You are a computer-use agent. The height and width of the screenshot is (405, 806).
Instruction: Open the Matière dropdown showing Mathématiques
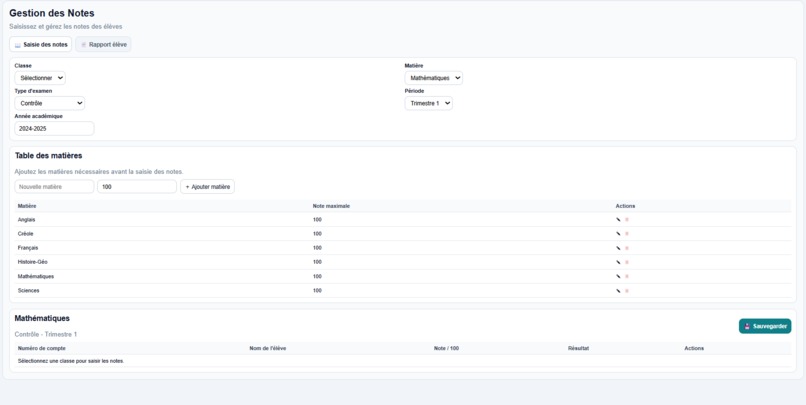433,78
